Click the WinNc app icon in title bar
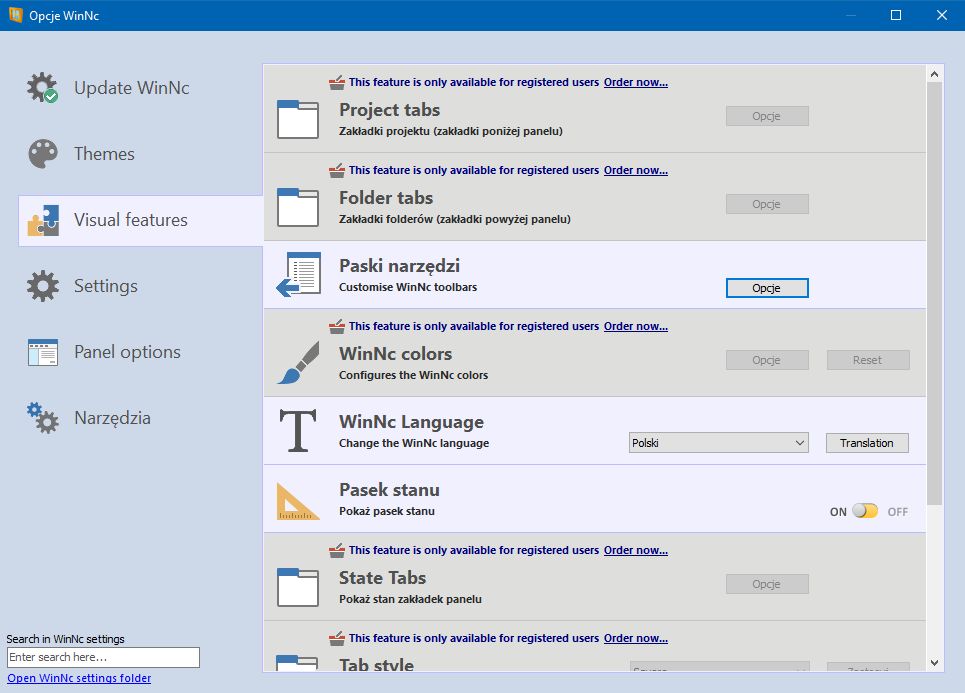The image size is (965, 693). coord(15,15)
